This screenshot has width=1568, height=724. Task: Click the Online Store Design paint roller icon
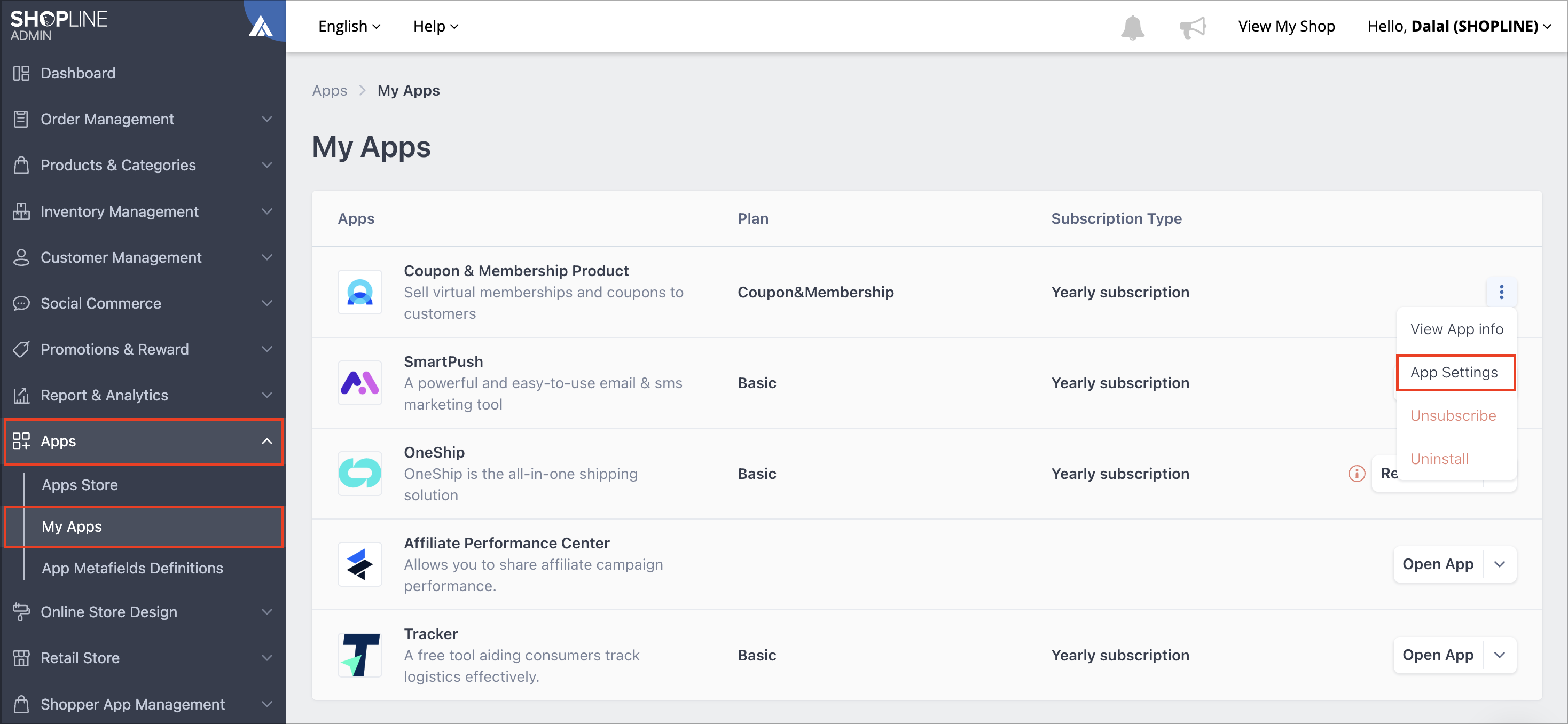21,612
